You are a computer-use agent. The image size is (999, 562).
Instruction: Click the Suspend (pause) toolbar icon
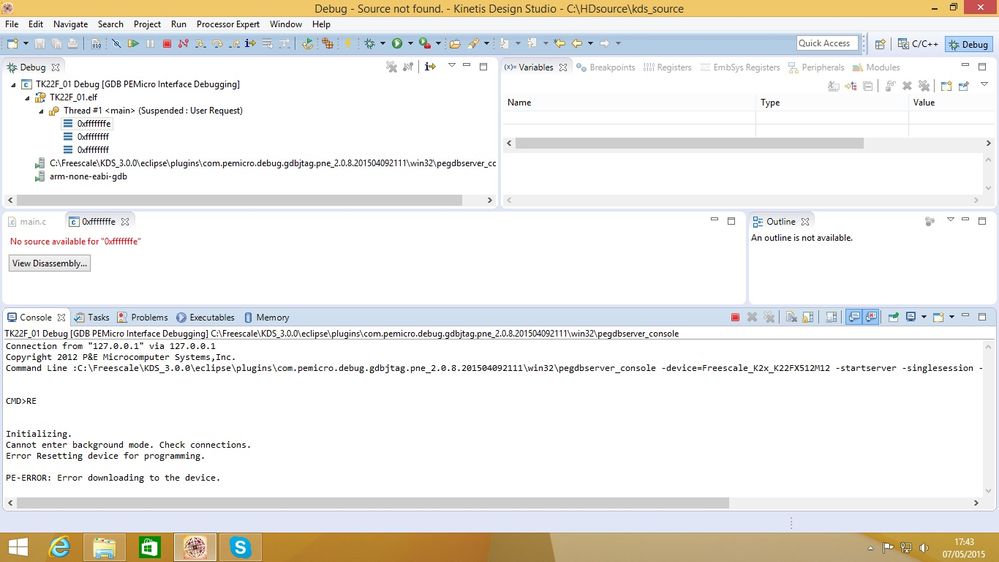[x=150, y=43]
